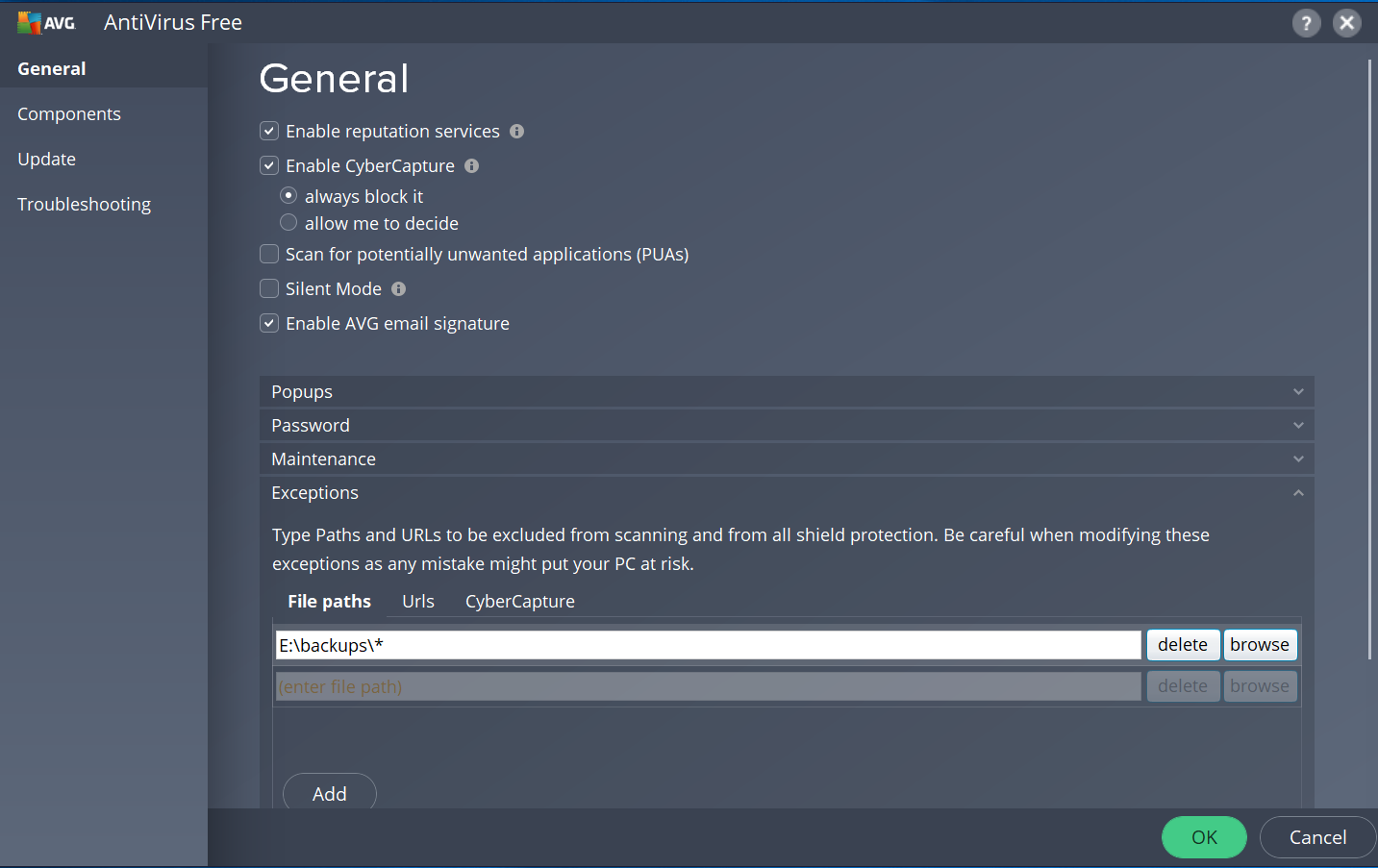The height and width of the screenshot is (868, 1378).
Task: Open the CyberCapture exceptions tab
Action: pos(519,602)
